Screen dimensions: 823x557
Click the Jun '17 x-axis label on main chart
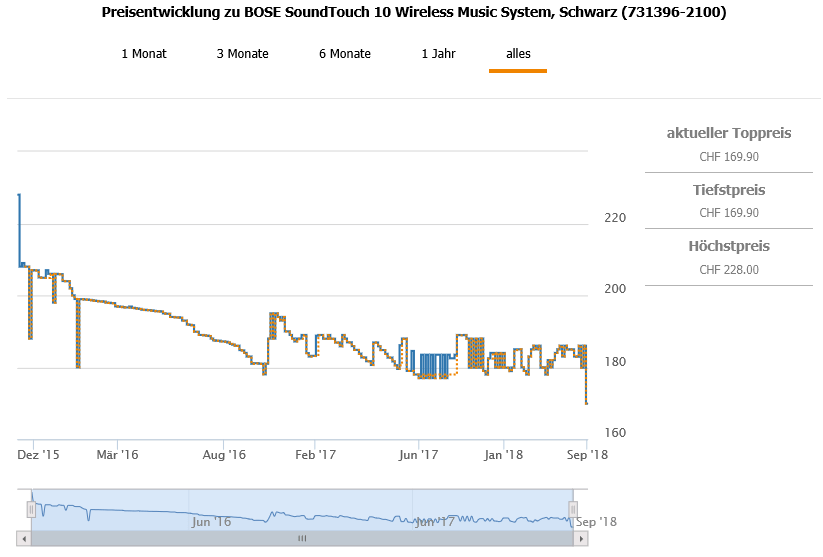418,455
